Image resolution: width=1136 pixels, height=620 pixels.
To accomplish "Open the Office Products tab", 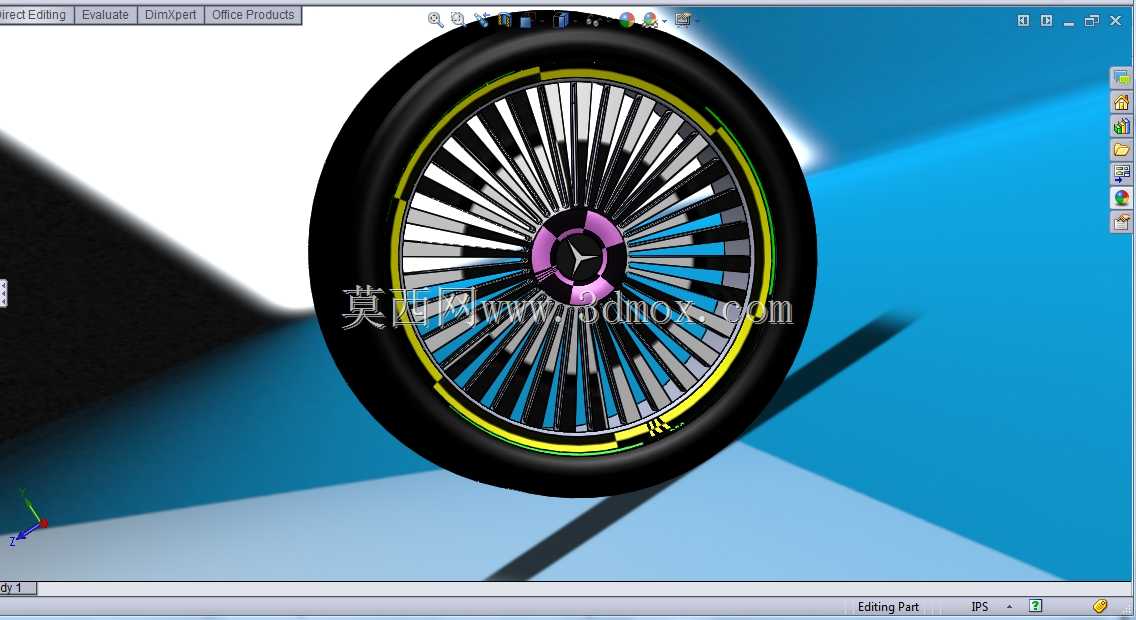I will point(253,14).
